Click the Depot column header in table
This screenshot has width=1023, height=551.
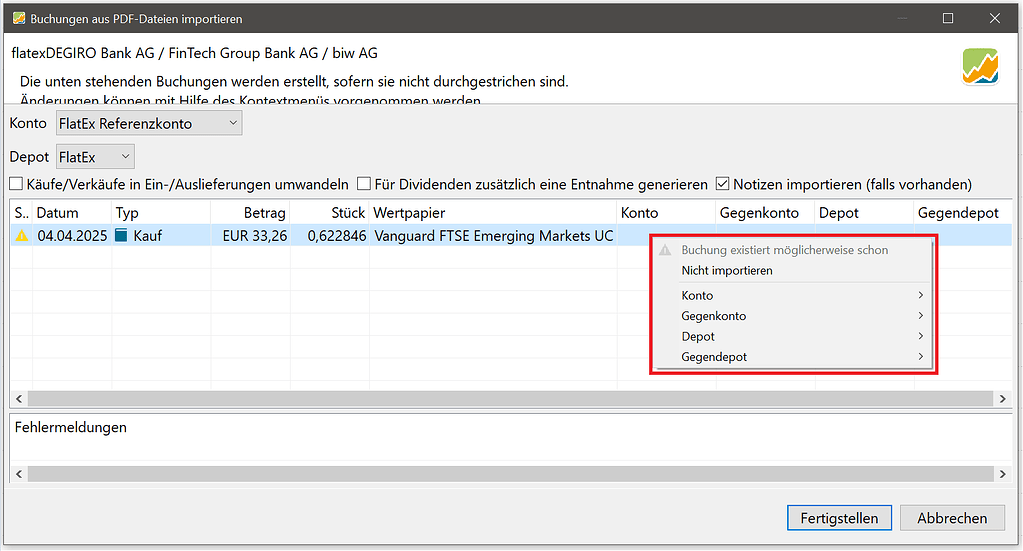(x=864, y=213)
